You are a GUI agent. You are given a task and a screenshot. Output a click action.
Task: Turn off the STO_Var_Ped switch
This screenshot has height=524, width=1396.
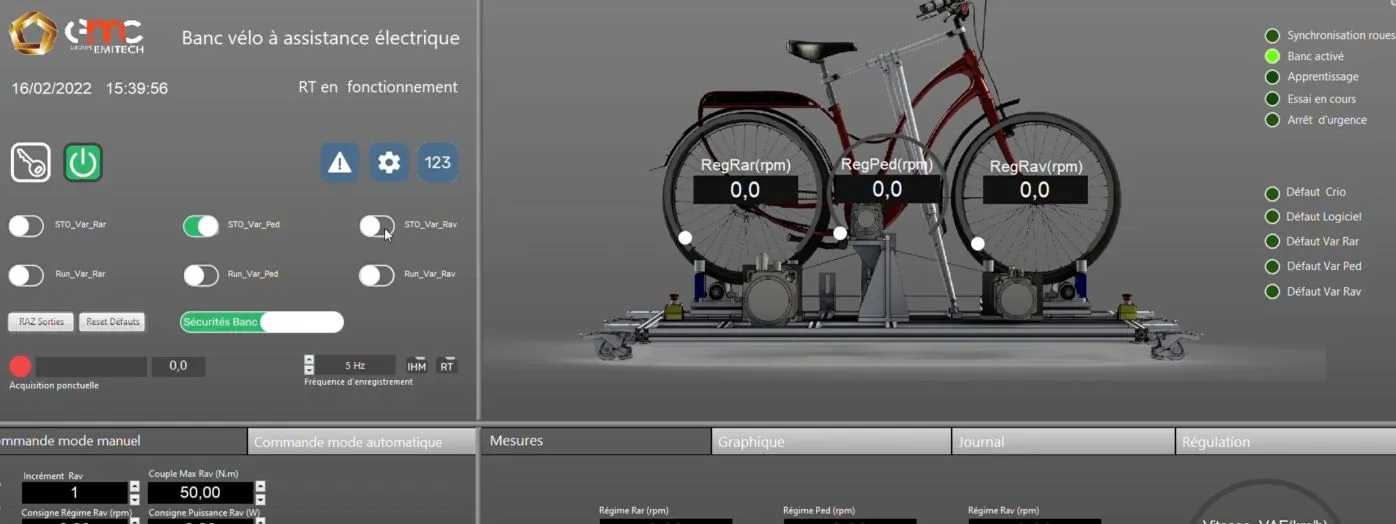click(x=201, y=226)
